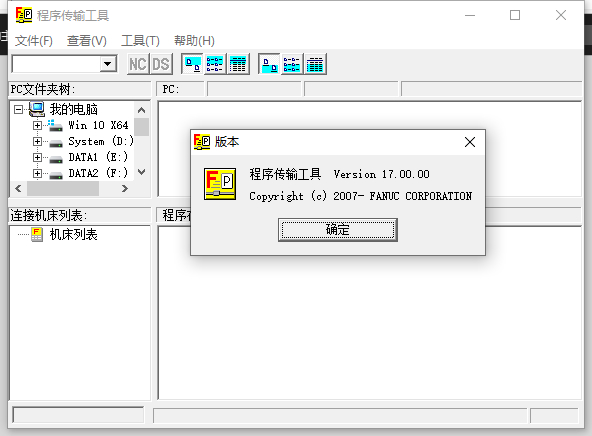Open the 文件(F) menu
Viewport: 592px width, 436px height.
click(x=34, y=40)
